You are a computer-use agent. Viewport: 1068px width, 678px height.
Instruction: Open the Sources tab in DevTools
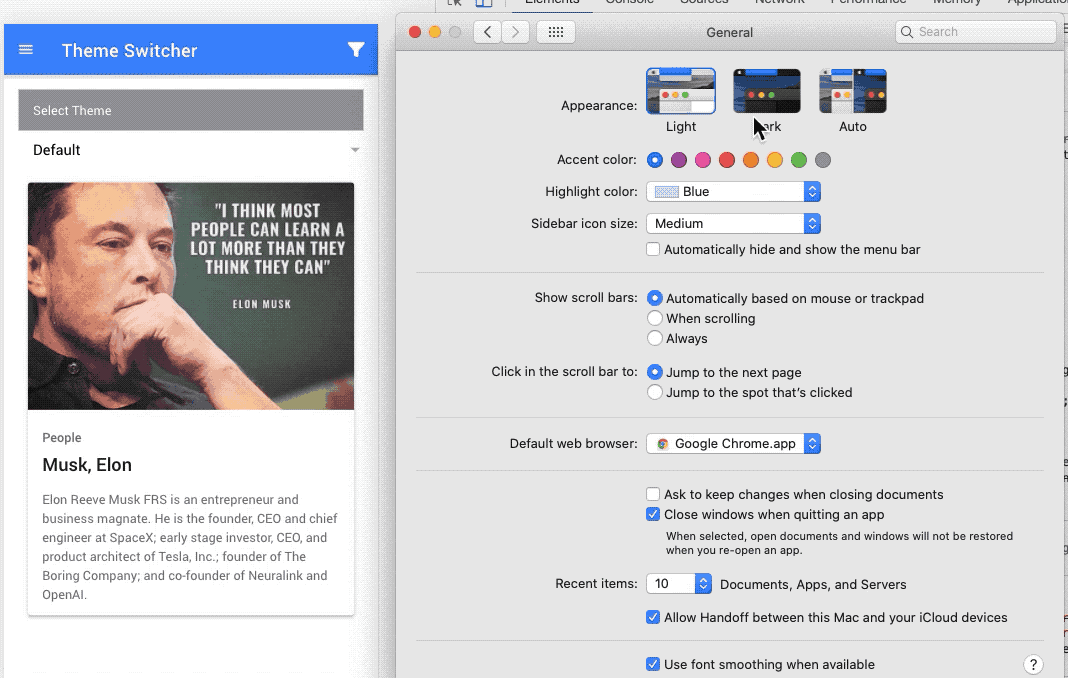click(x=704, y=3)
